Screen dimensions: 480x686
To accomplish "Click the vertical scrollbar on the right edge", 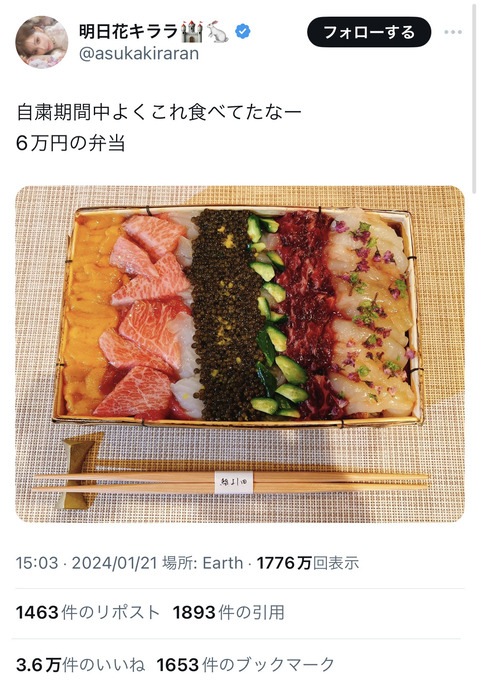I will (474, 98).
